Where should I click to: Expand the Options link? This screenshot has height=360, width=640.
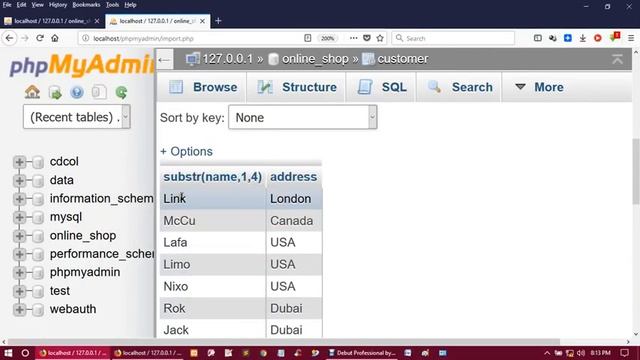click(x=187, y=151)
